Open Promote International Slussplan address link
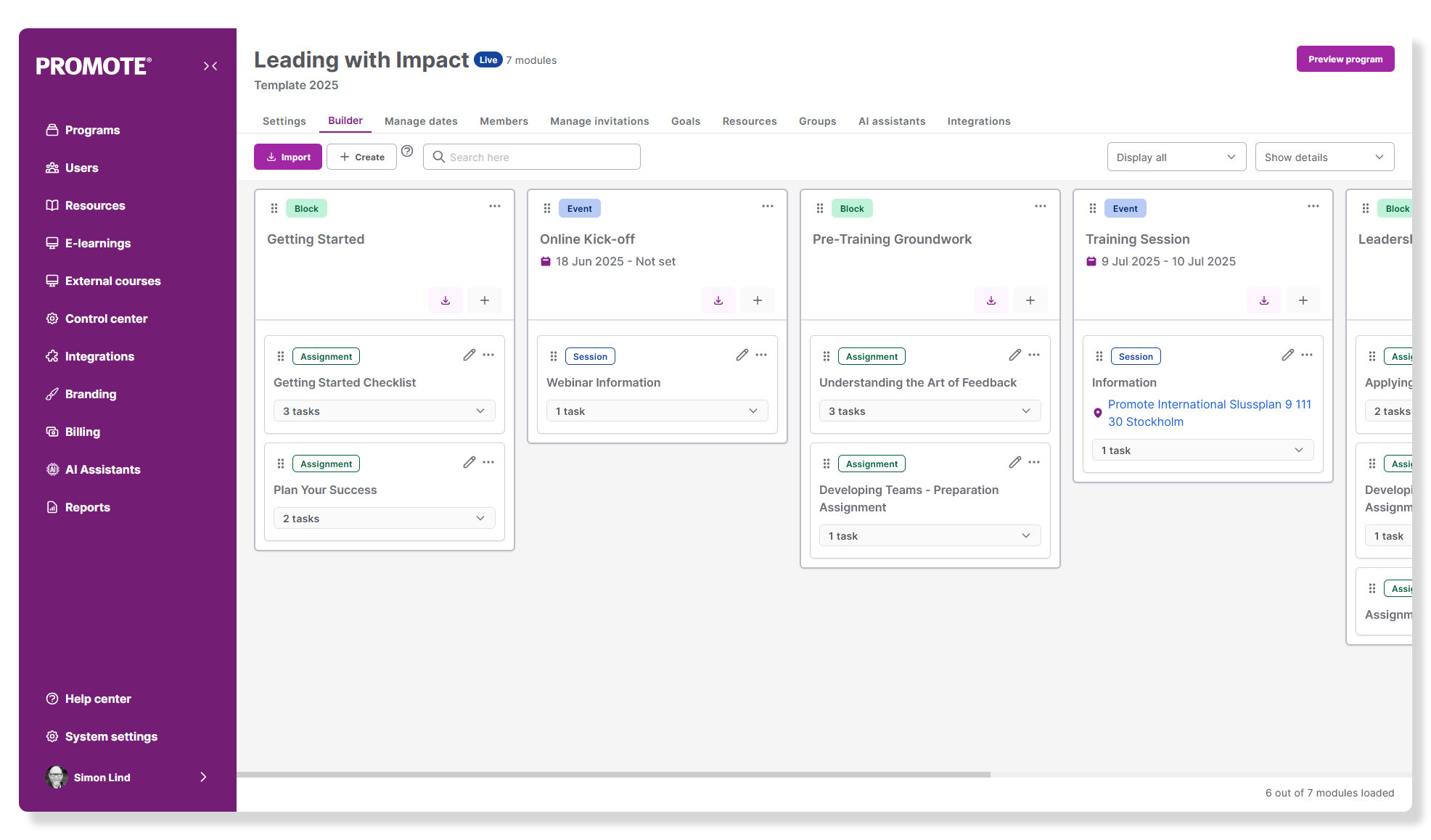 pos(1210,413)
